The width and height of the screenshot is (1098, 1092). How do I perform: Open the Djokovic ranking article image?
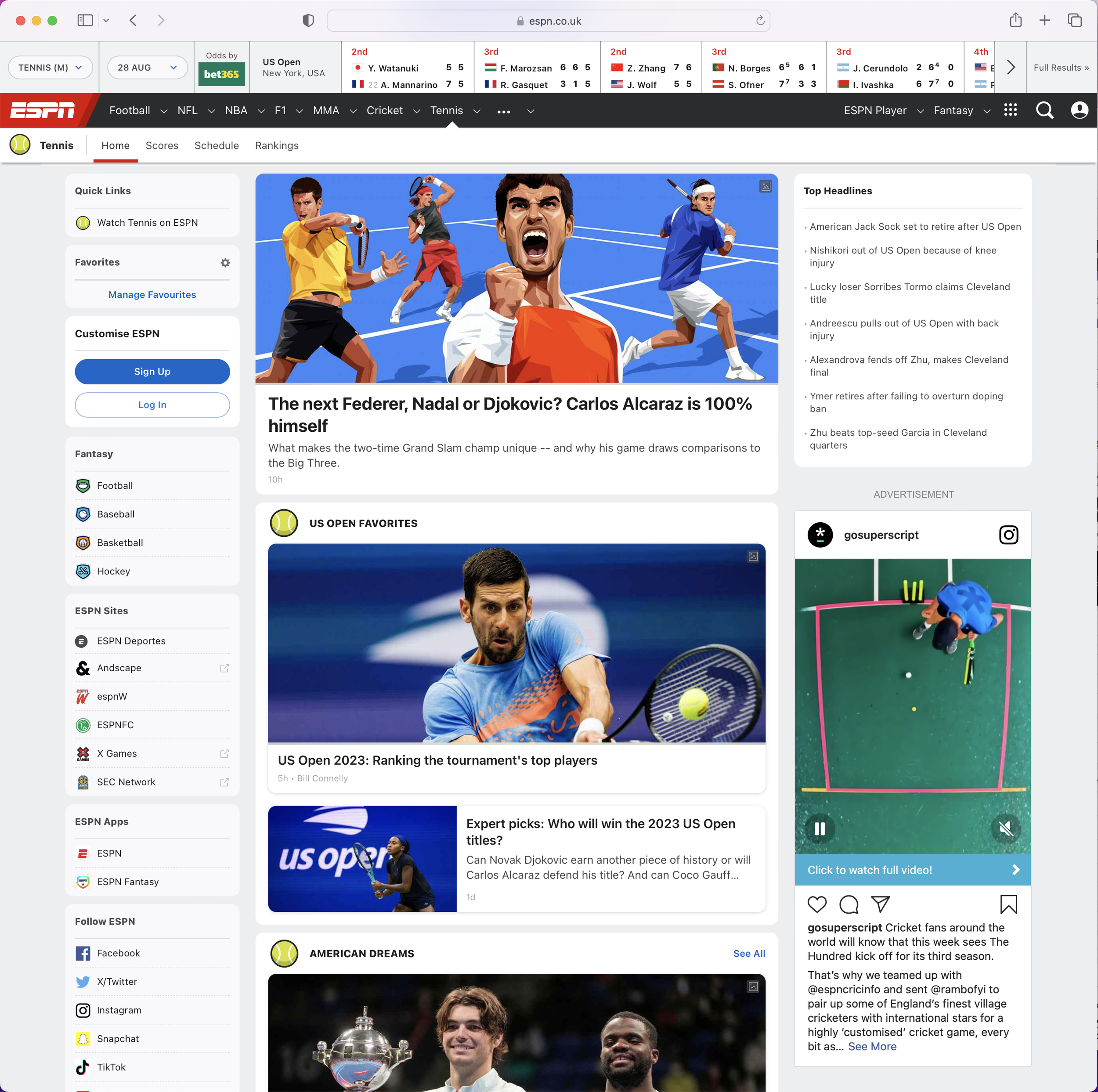(516, 643)
